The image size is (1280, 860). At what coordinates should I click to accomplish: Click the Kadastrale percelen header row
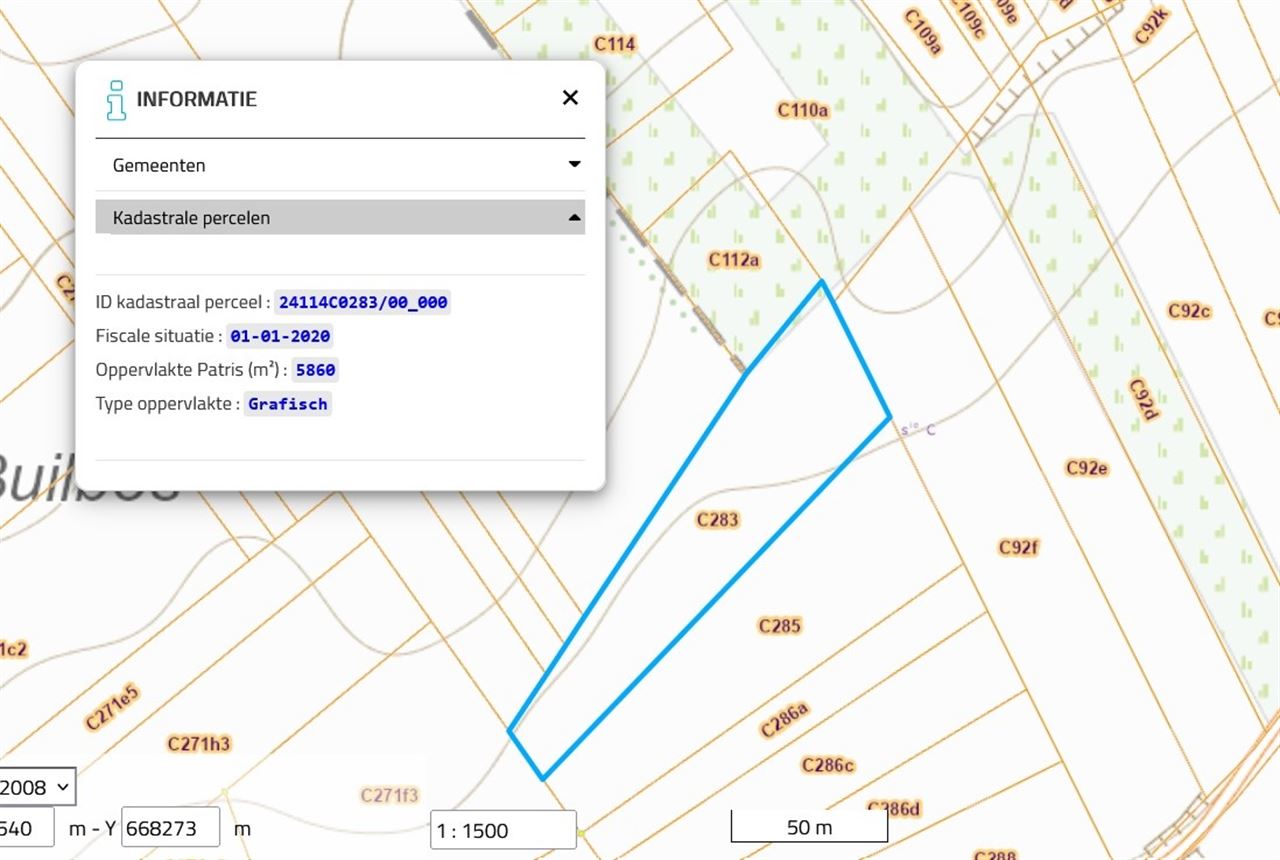340,217
